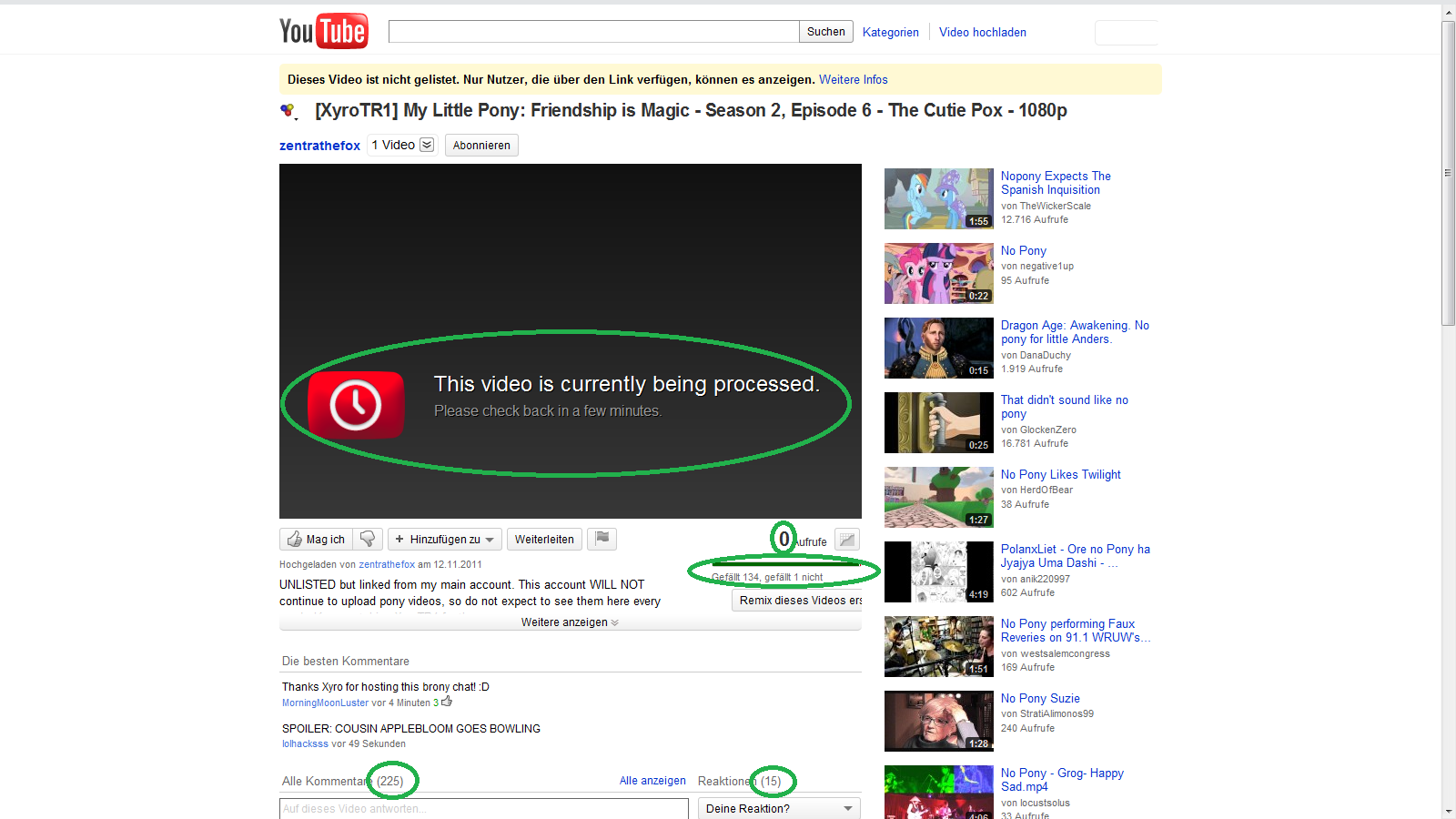The height and width of the screenshot is (819, 1456).
Task: Open the No Pony title by negative1up
Action: [x=1024, y=250]
